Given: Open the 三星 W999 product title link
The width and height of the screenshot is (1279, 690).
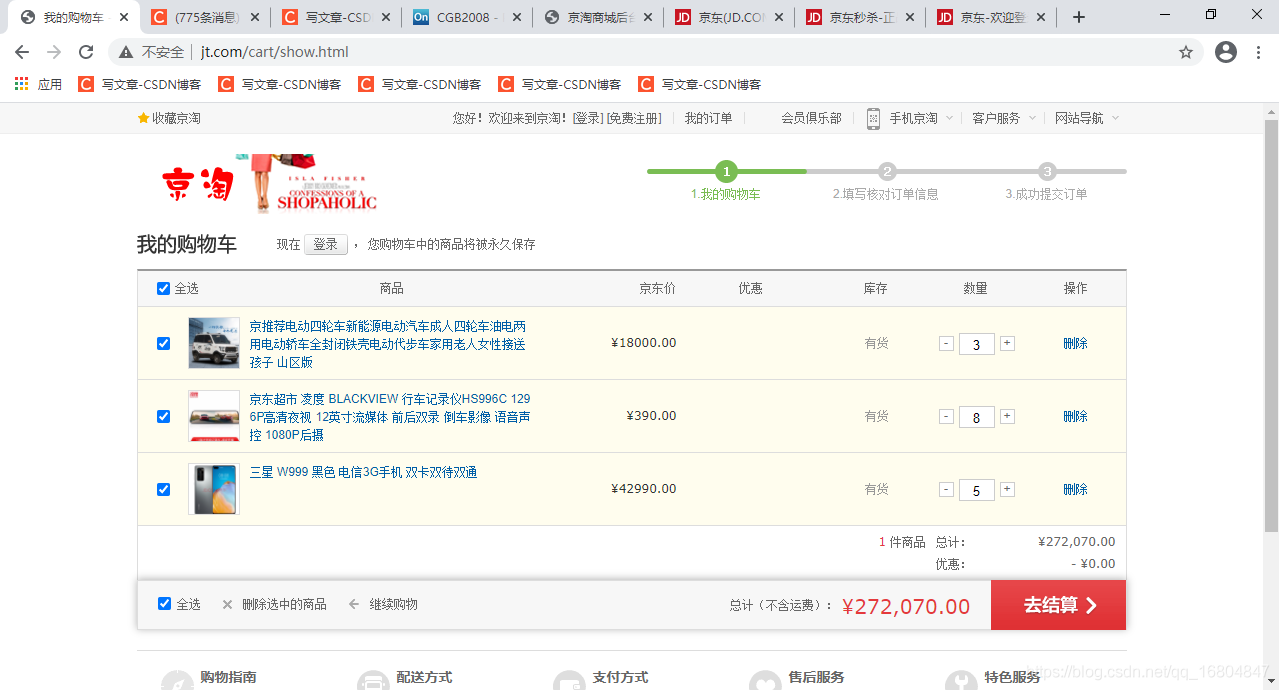Looking at the screenshot, I should click(363, 472).
